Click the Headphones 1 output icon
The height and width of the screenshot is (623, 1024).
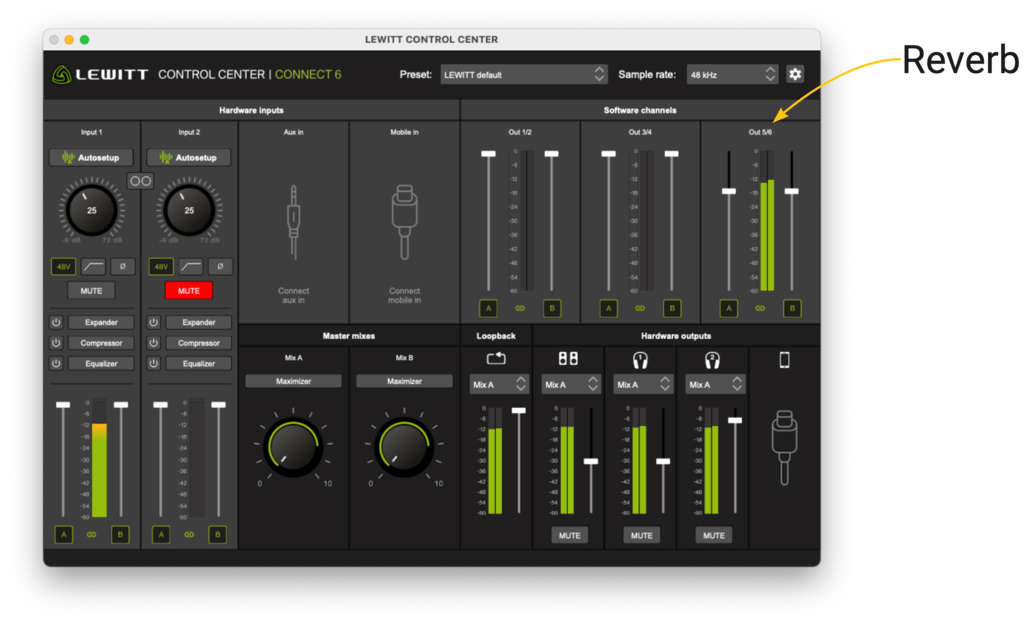point(640,358)
